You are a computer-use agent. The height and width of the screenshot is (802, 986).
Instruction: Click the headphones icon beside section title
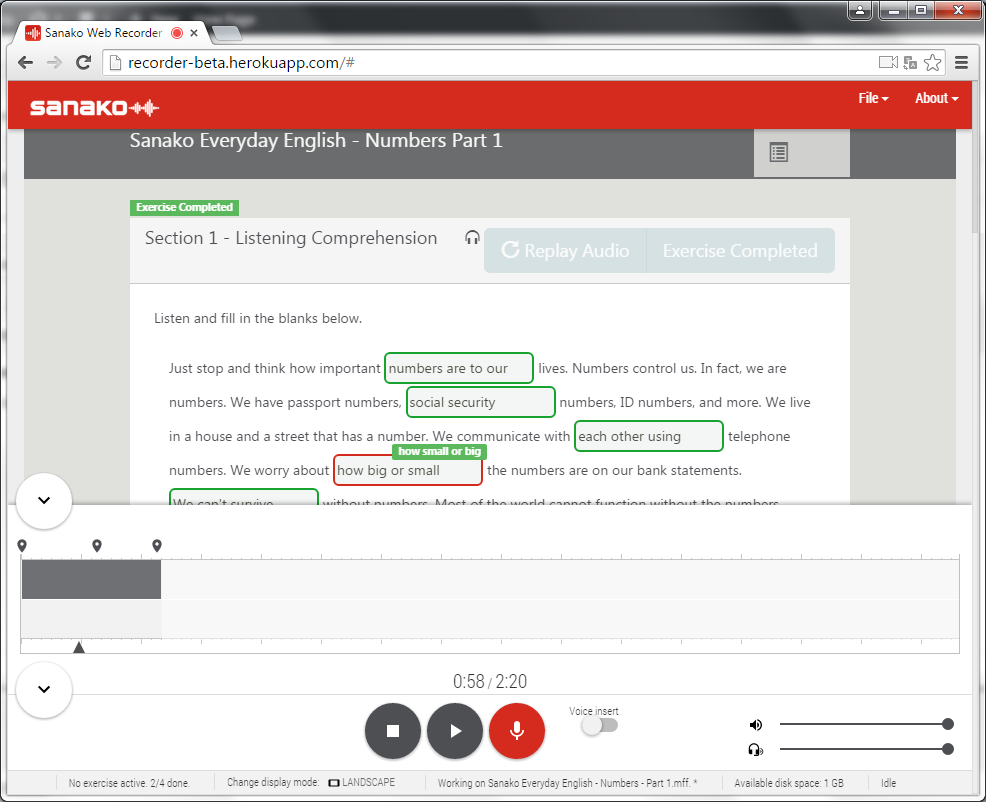pyautogui.click(x=472, y=238)
